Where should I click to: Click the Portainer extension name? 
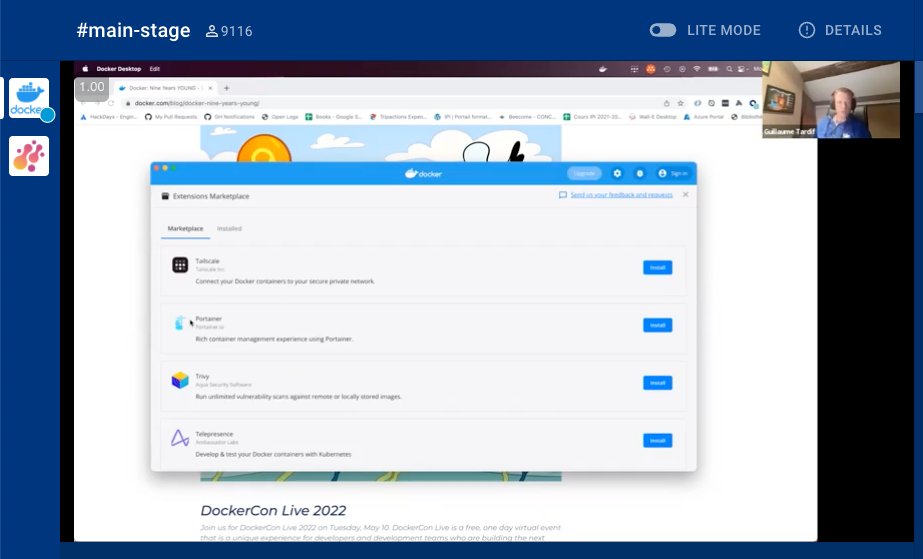(x=208, y=318)
